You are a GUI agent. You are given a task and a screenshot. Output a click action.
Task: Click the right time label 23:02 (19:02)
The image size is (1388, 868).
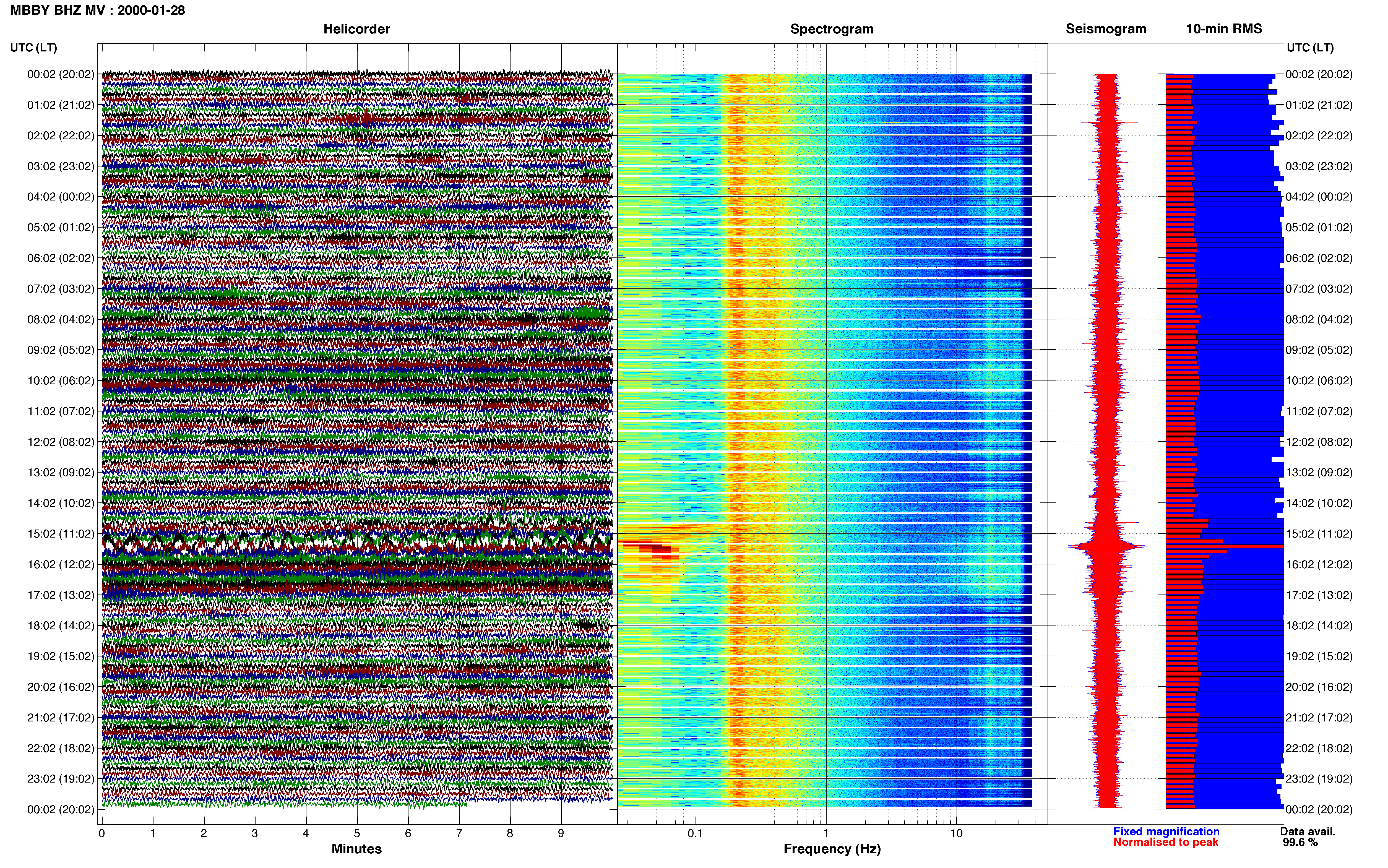[x=1319, y=778]
